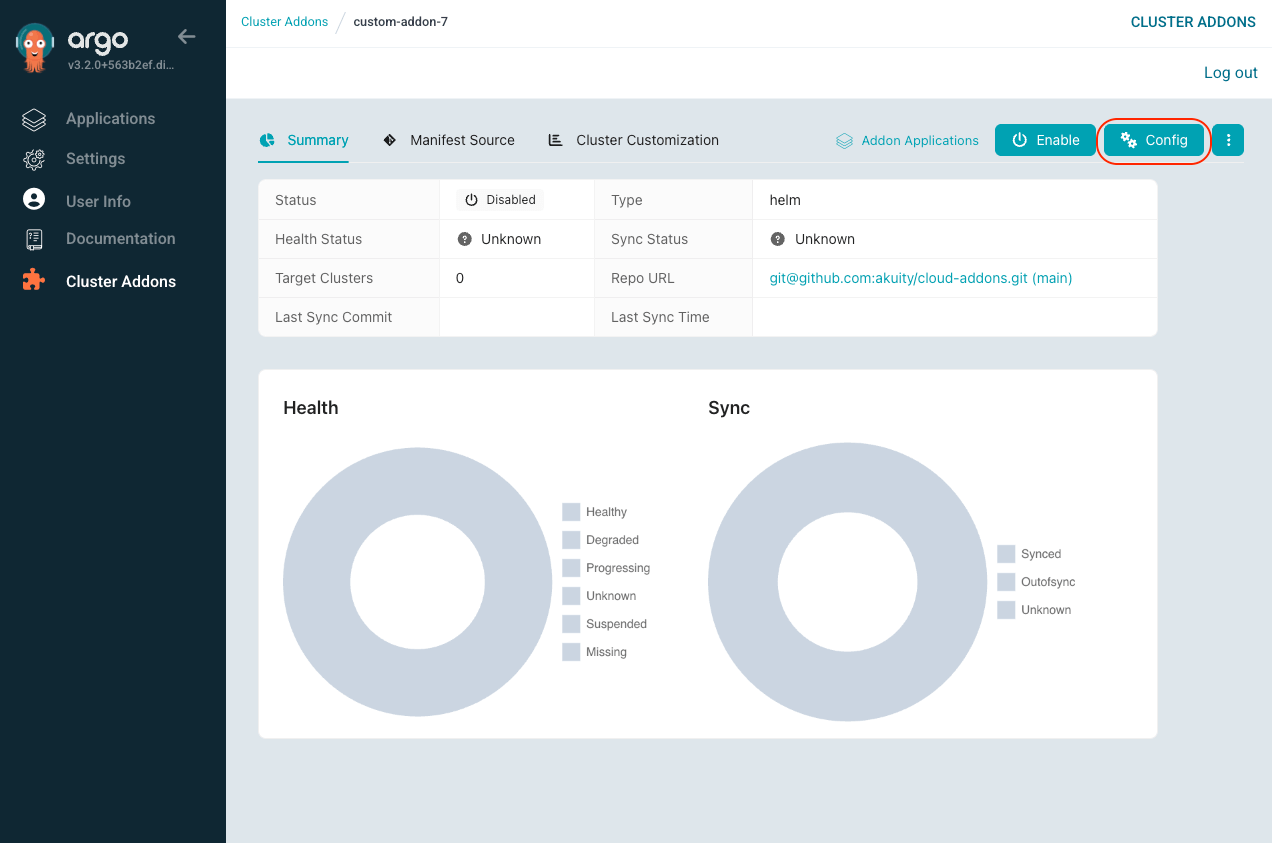Click the Argo octopus logo
The width and height of the screenshot is (1272, 843).
coord(35,48)
